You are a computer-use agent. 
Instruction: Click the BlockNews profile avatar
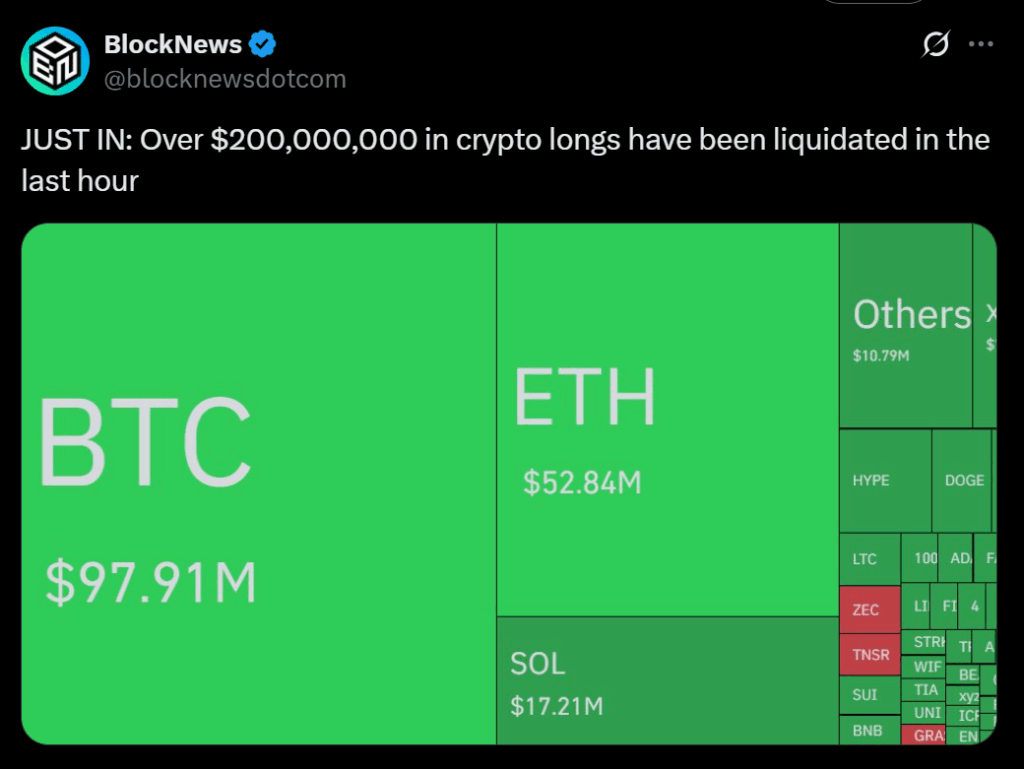coord(56,61)
